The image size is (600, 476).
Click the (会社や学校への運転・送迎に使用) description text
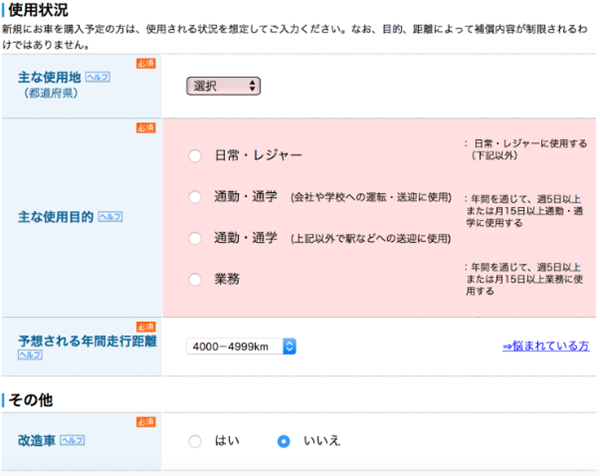pyautogui.click(x=371, y=197)
